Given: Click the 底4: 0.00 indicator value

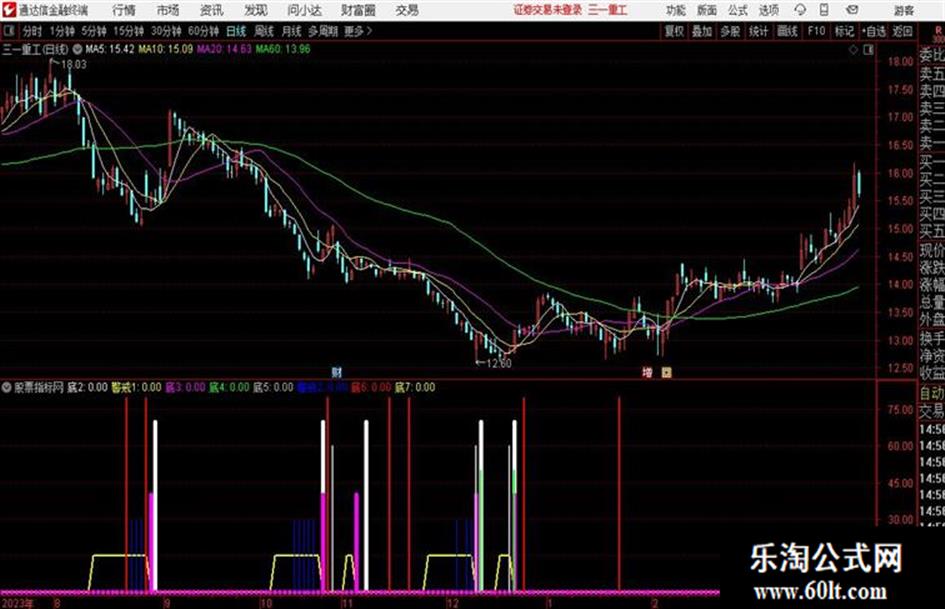Looking at the screenshot, I should (229, 388).
